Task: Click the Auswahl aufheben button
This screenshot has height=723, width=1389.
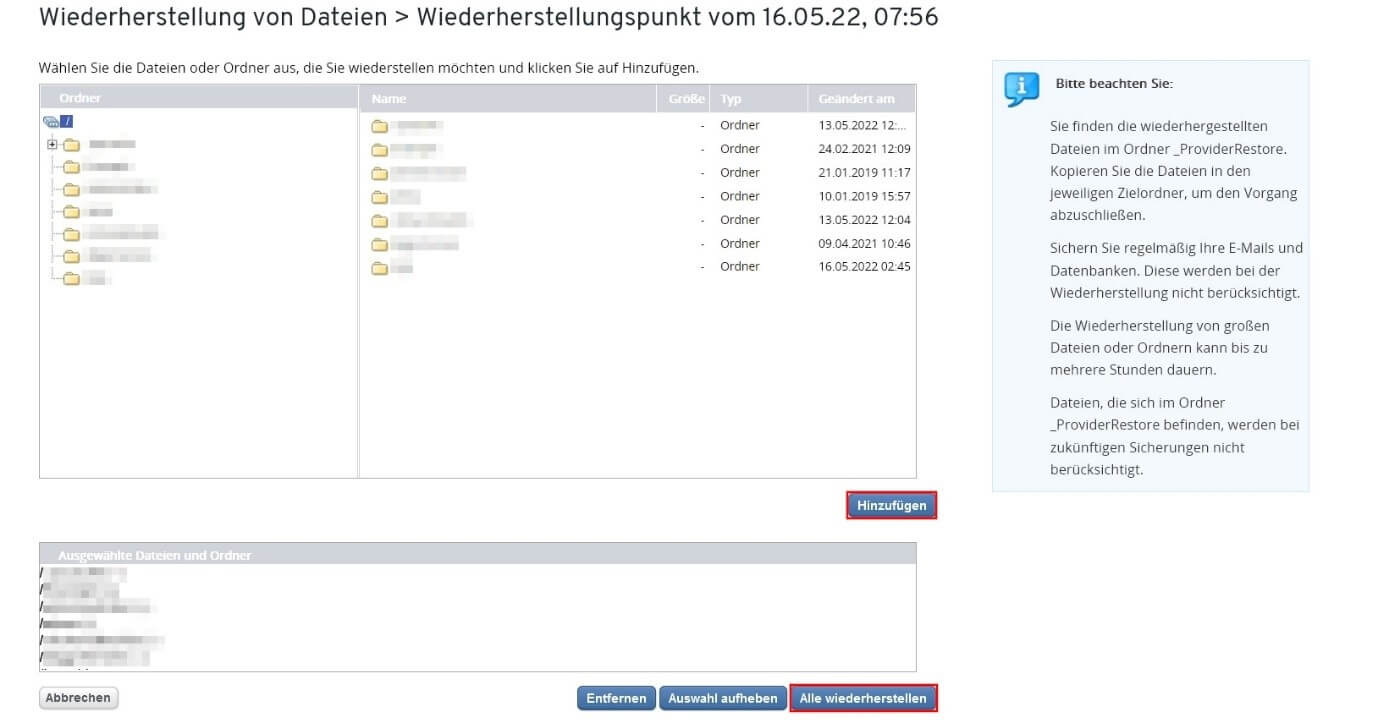Action: point(723,698)
